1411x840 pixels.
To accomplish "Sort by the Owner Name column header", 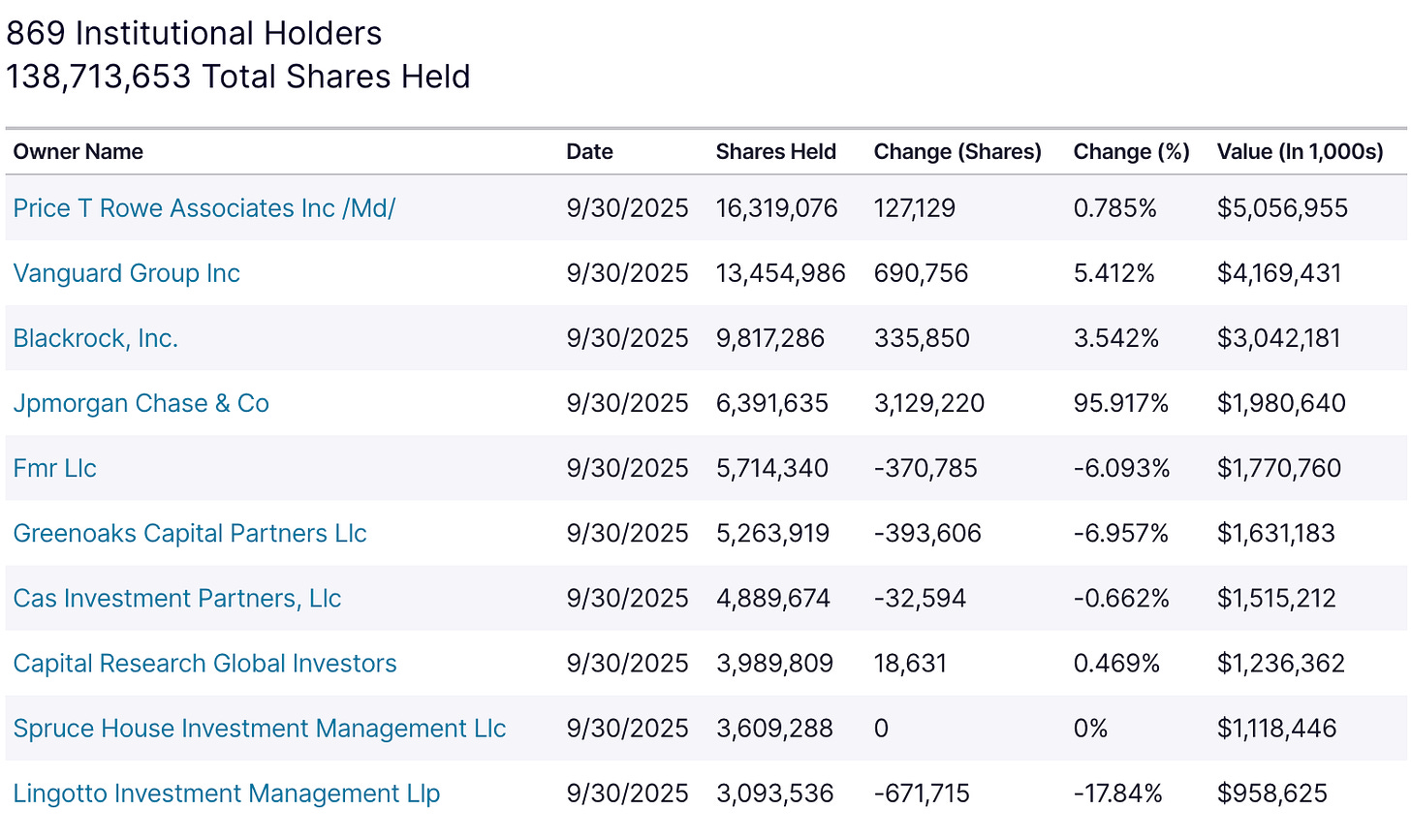I will [x=78, y=151].
